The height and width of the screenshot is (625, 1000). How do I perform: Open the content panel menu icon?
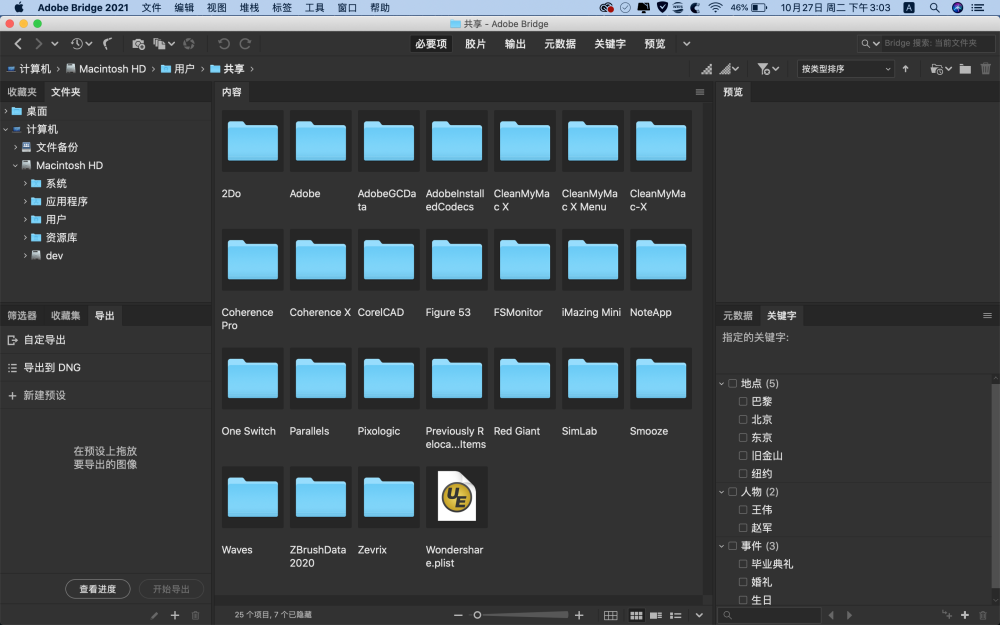pos(700,92)
